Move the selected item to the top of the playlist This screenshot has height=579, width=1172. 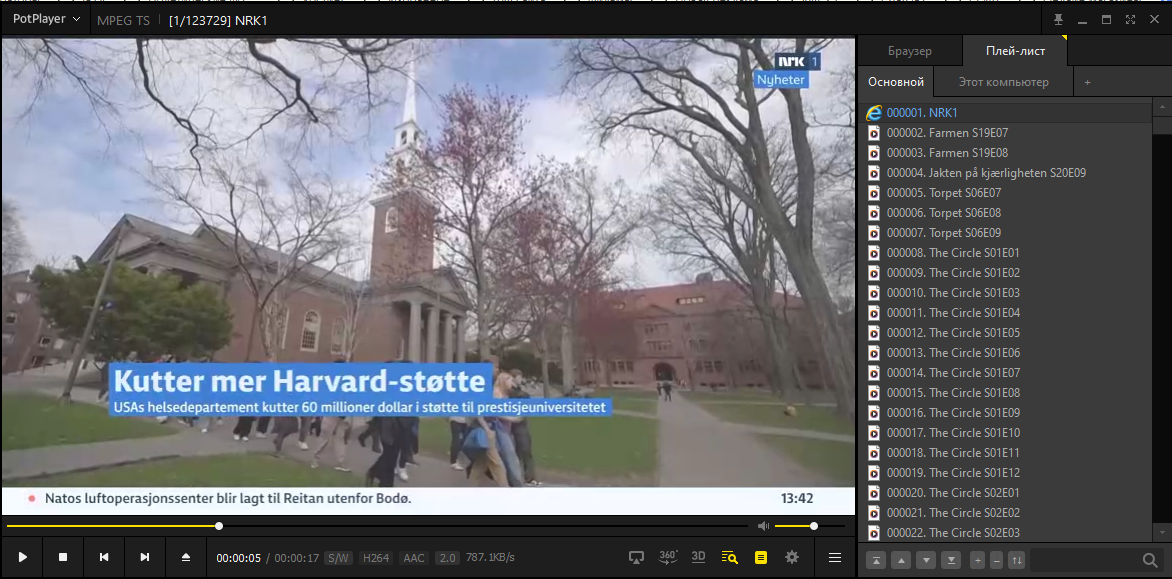point(876,560)
